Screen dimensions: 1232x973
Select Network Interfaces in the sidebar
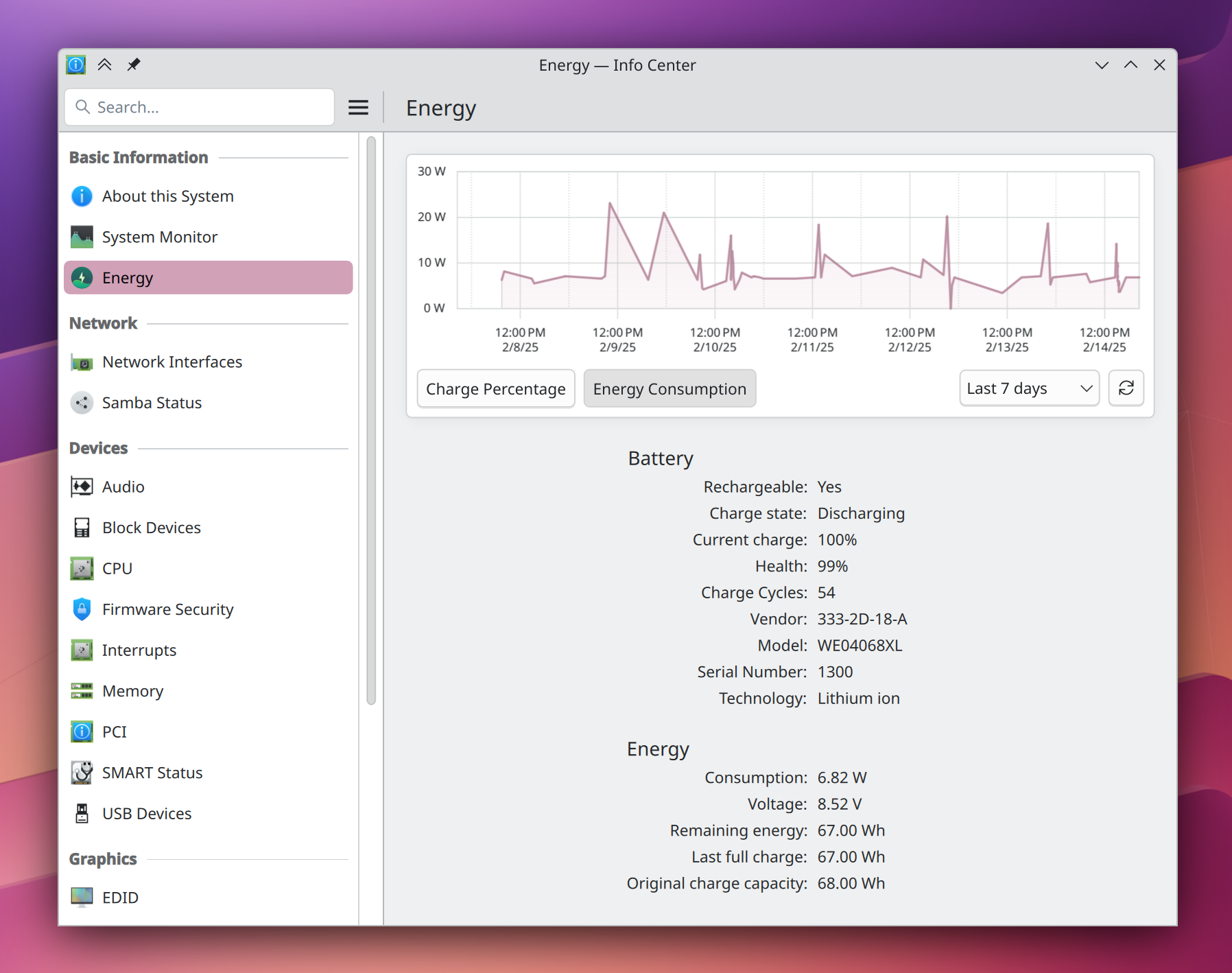pyautogui.click(x=171, y=362)
